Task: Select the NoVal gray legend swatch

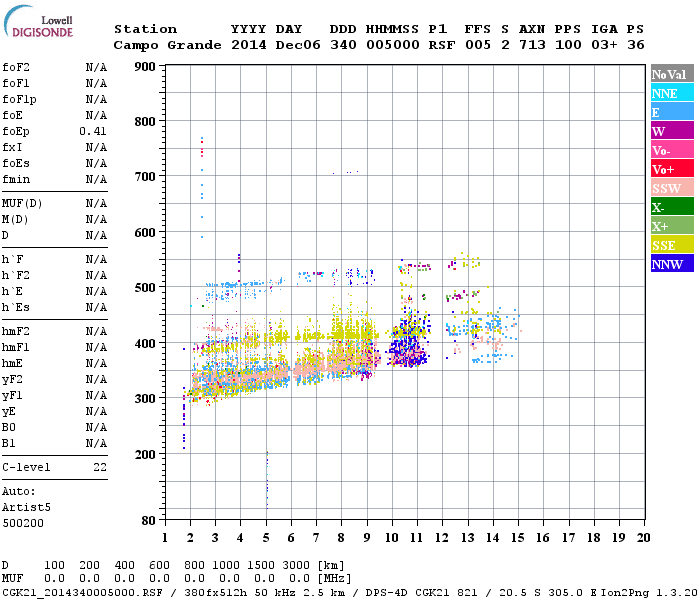Action: click(672, 74)
